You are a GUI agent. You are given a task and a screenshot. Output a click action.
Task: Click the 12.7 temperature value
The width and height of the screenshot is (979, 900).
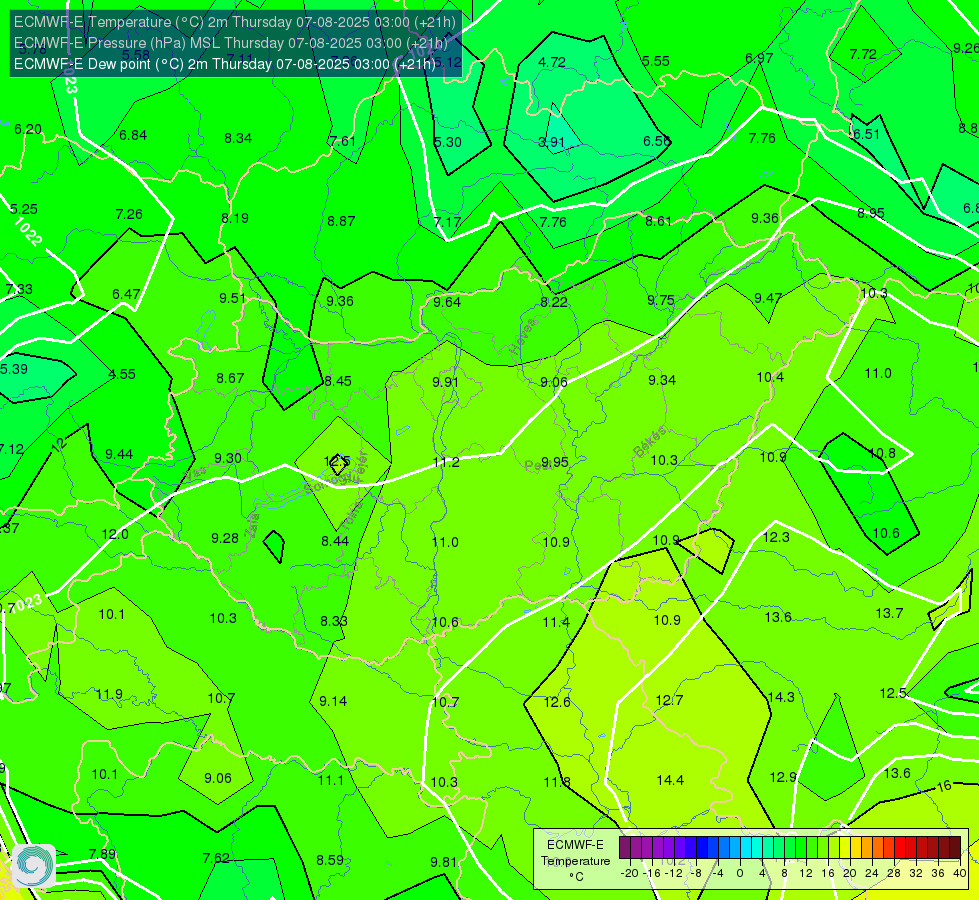point(669,700)
